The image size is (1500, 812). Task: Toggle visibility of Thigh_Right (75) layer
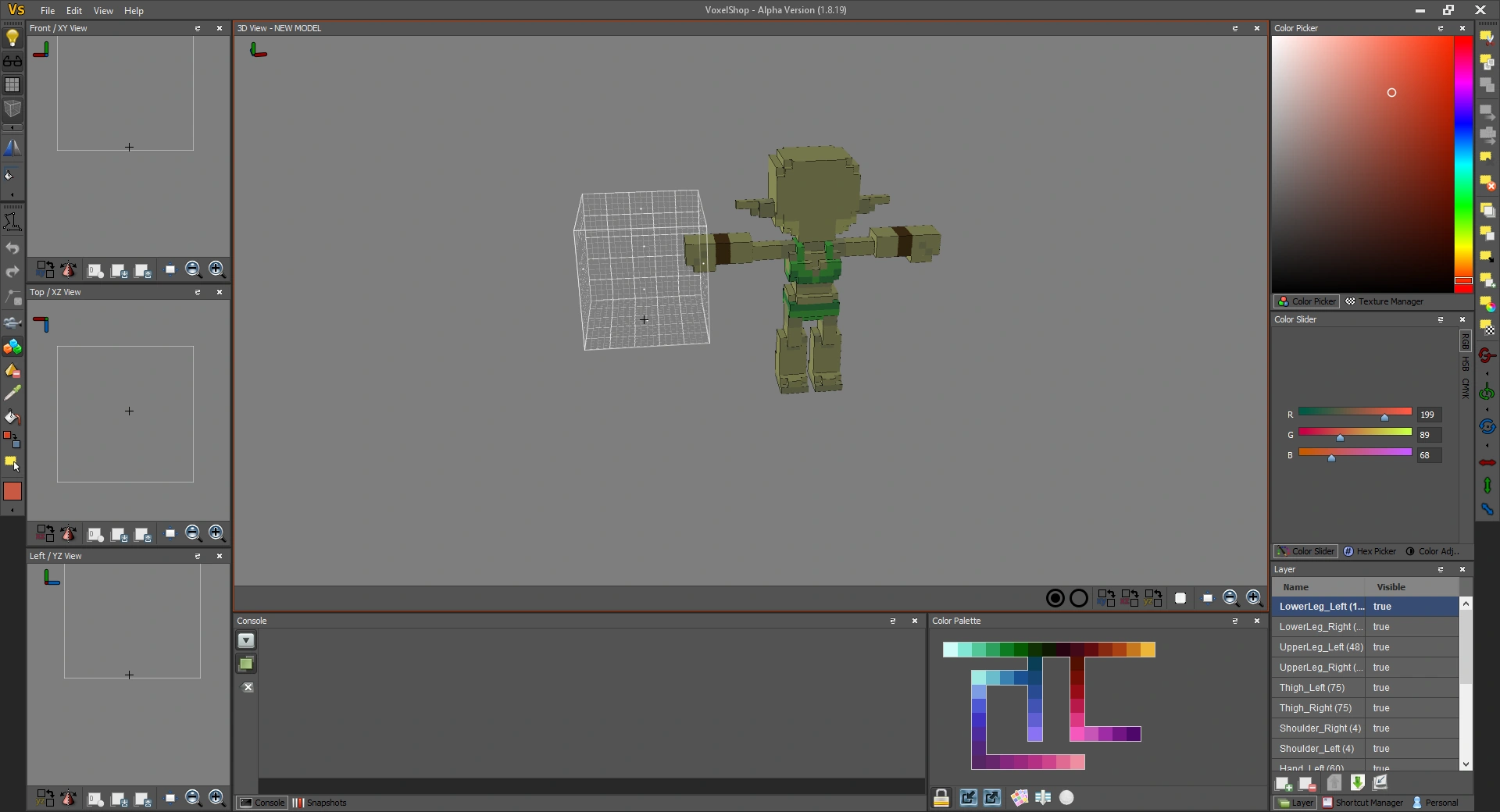(1412, 708)
